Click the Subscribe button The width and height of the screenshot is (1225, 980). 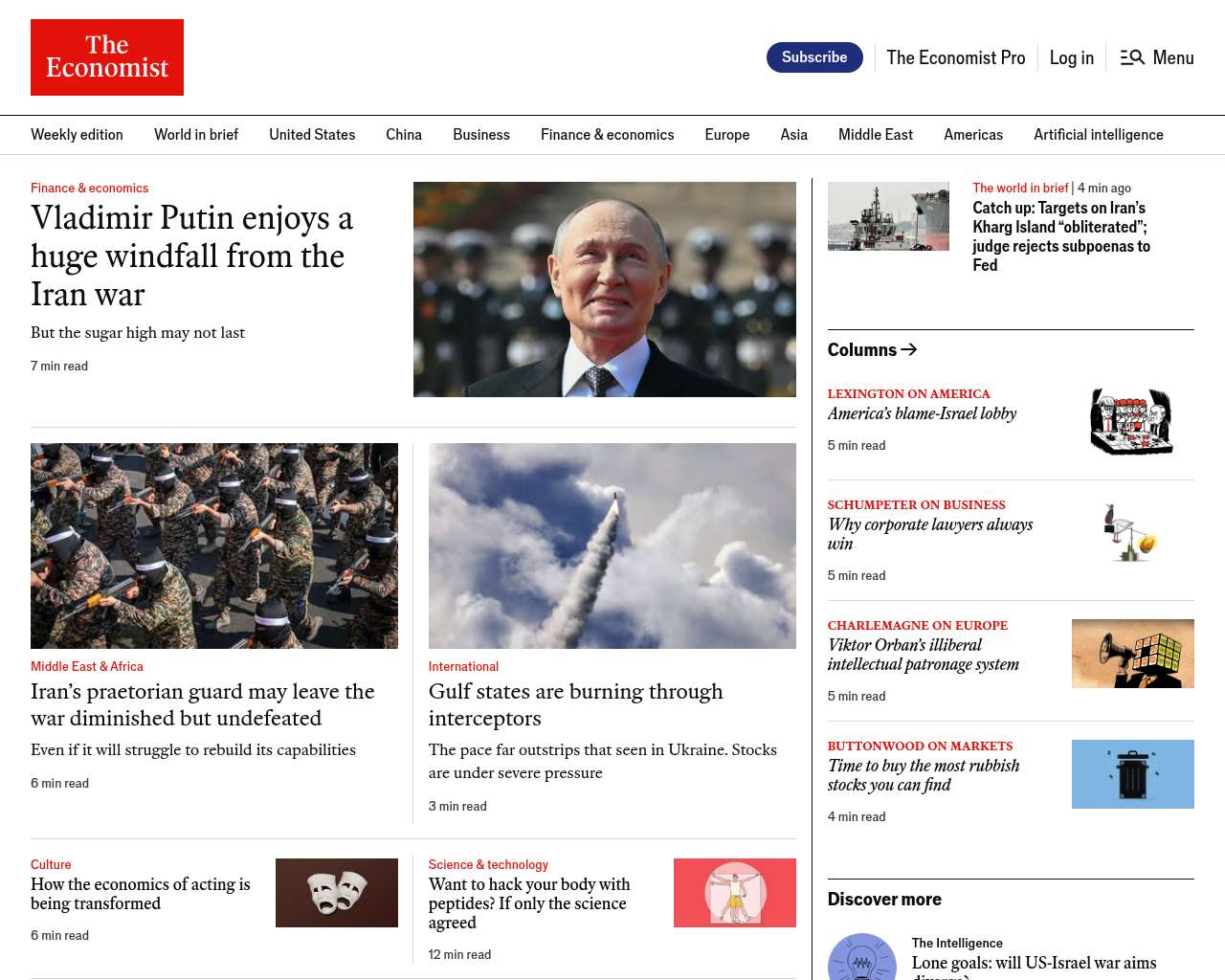pos(814,57)
